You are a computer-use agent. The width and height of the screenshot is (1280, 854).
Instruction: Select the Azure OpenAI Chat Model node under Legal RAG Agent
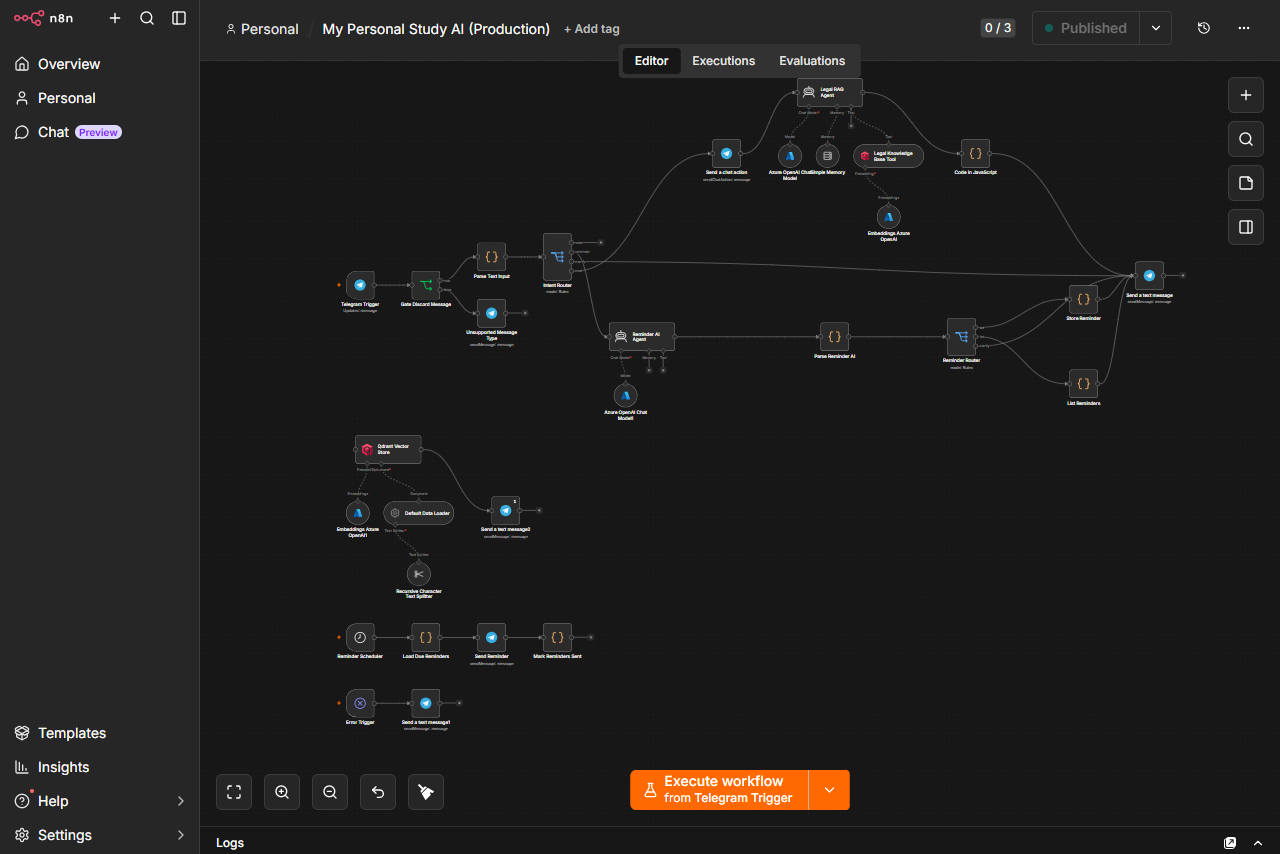pyautogui.click(x=790, y=156)
